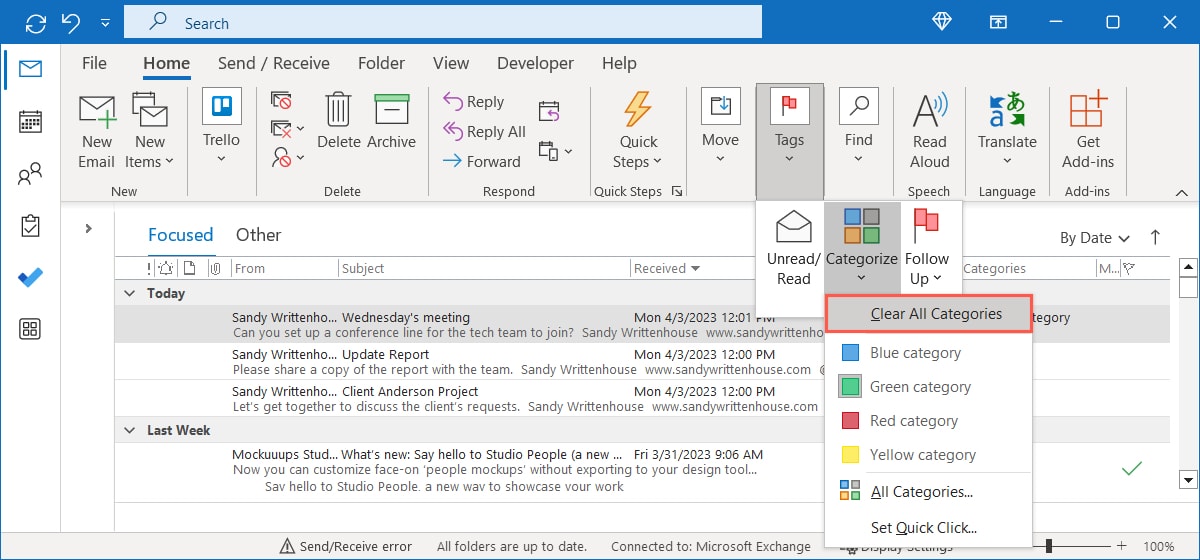The image size is (1200, 560).
Task: Open the Find magnifier dropdown
Action: pos(858,126)
